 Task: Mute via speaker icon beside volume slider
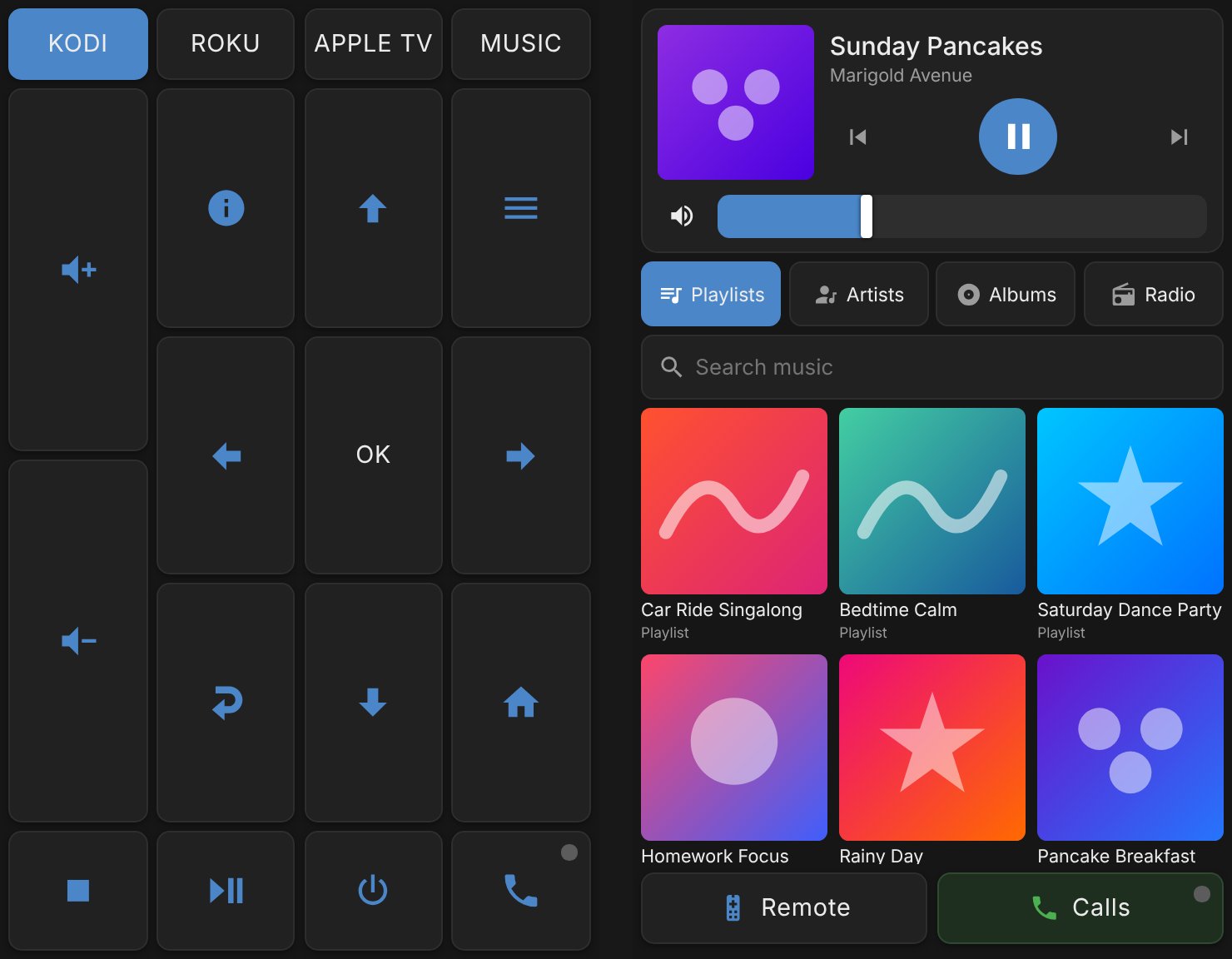click(x=682, y=216)
